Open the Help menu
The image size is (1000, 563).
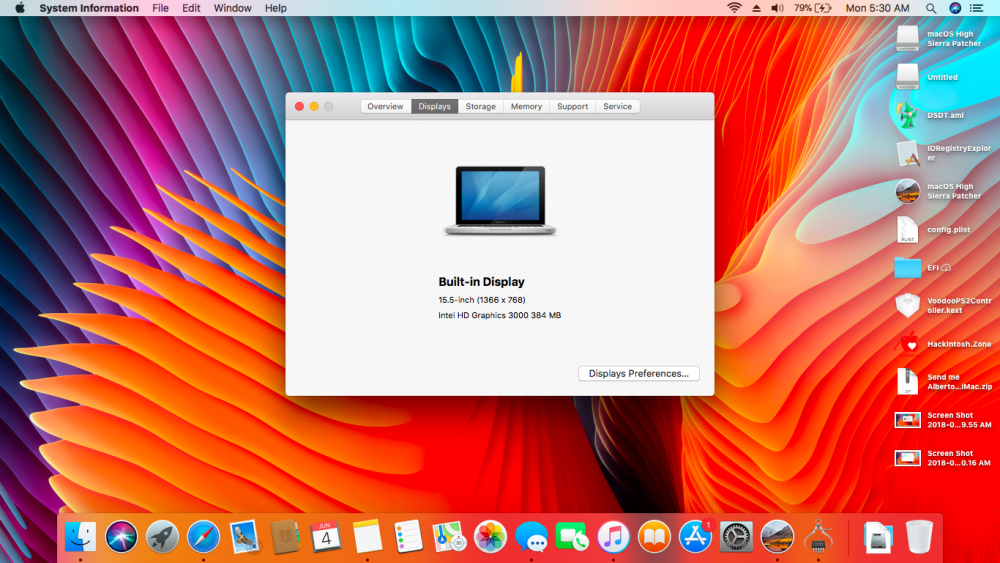[x=276, y=8]
